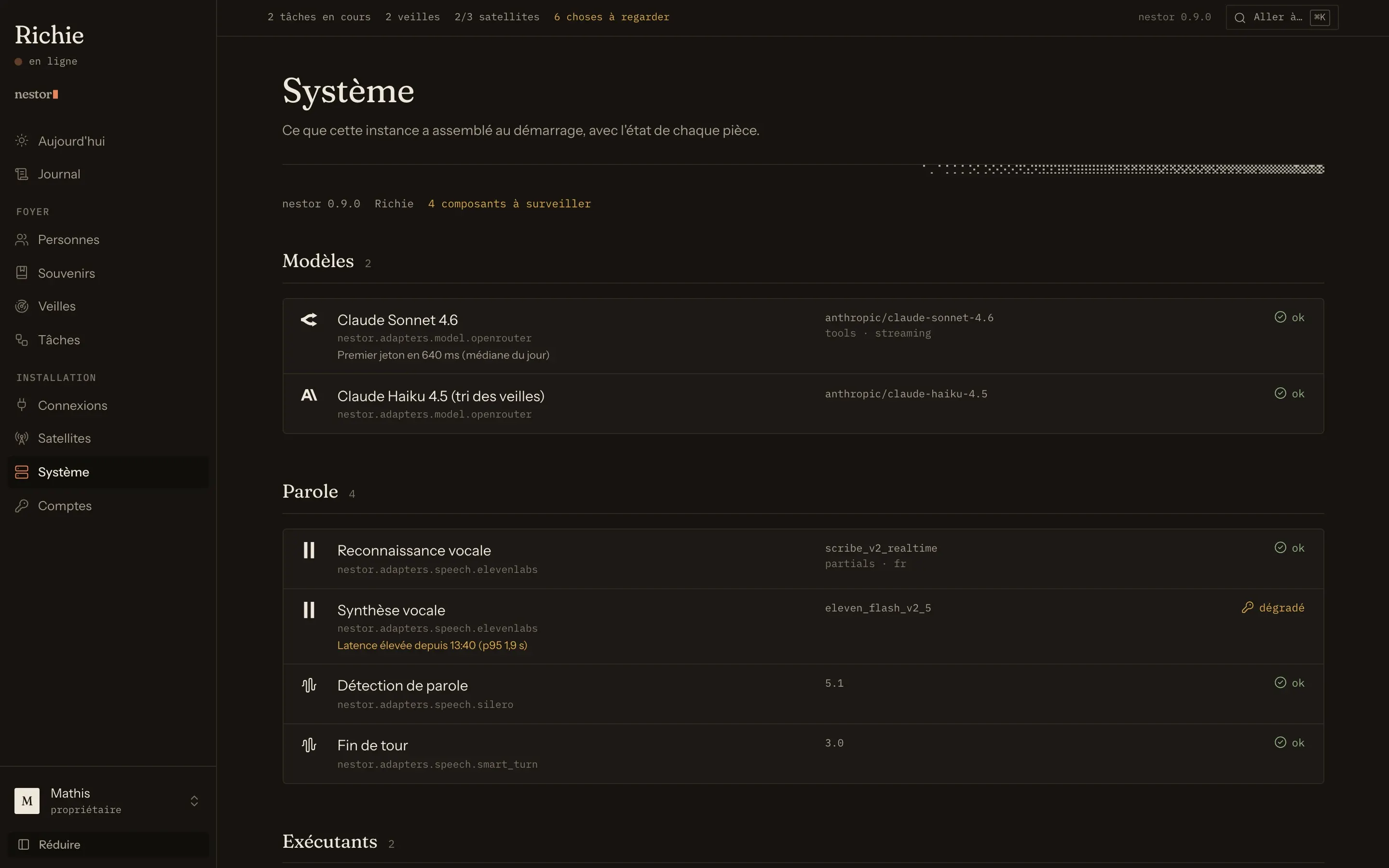
Task: Click the Fin de tour title
Action: (372, 745)
